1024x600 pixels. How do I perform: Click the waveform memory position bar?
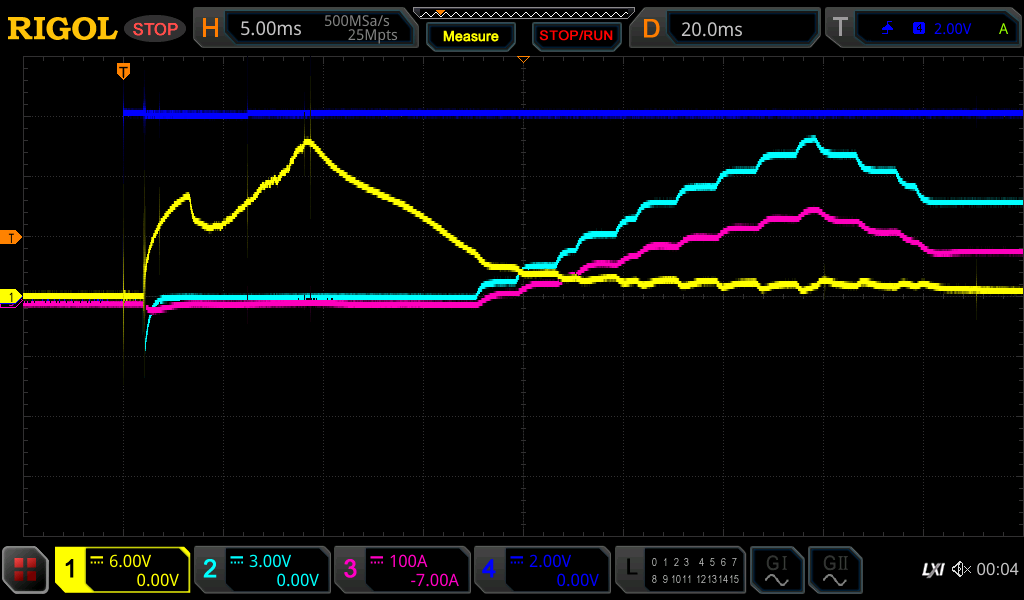pos(523,13)
